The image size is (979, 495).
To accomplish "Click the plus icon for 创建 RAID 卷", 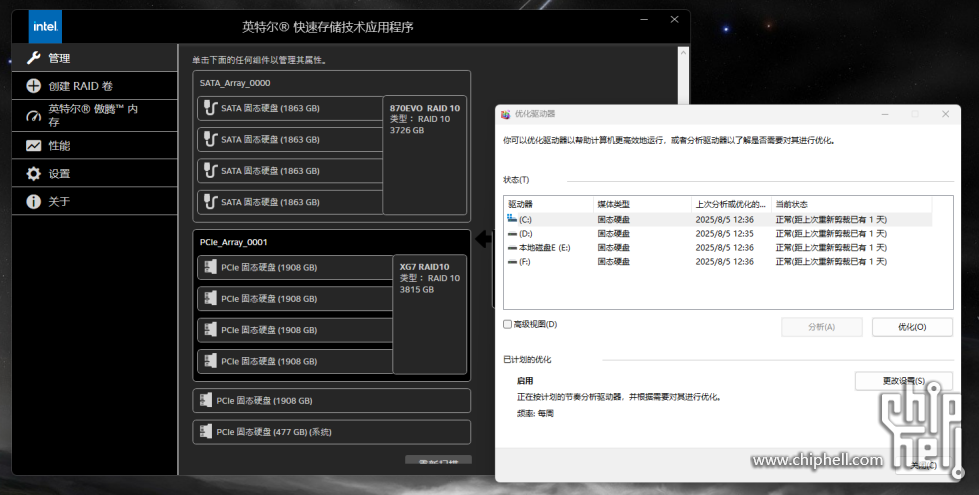I will pyautogui.click(x=33, y=86).
